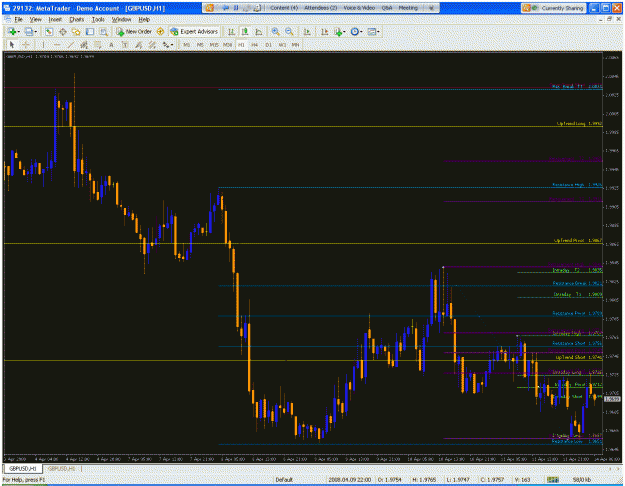
Task: Zoom in on the chart
Action: click(275, 31)
